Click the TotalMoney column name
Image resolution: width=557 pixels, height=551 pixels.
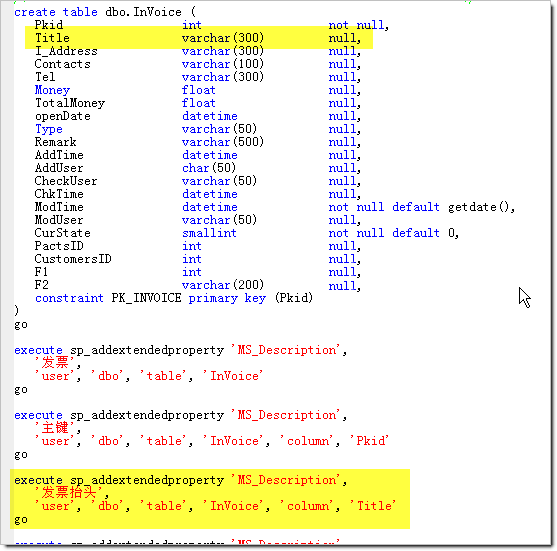pos(70,103)
